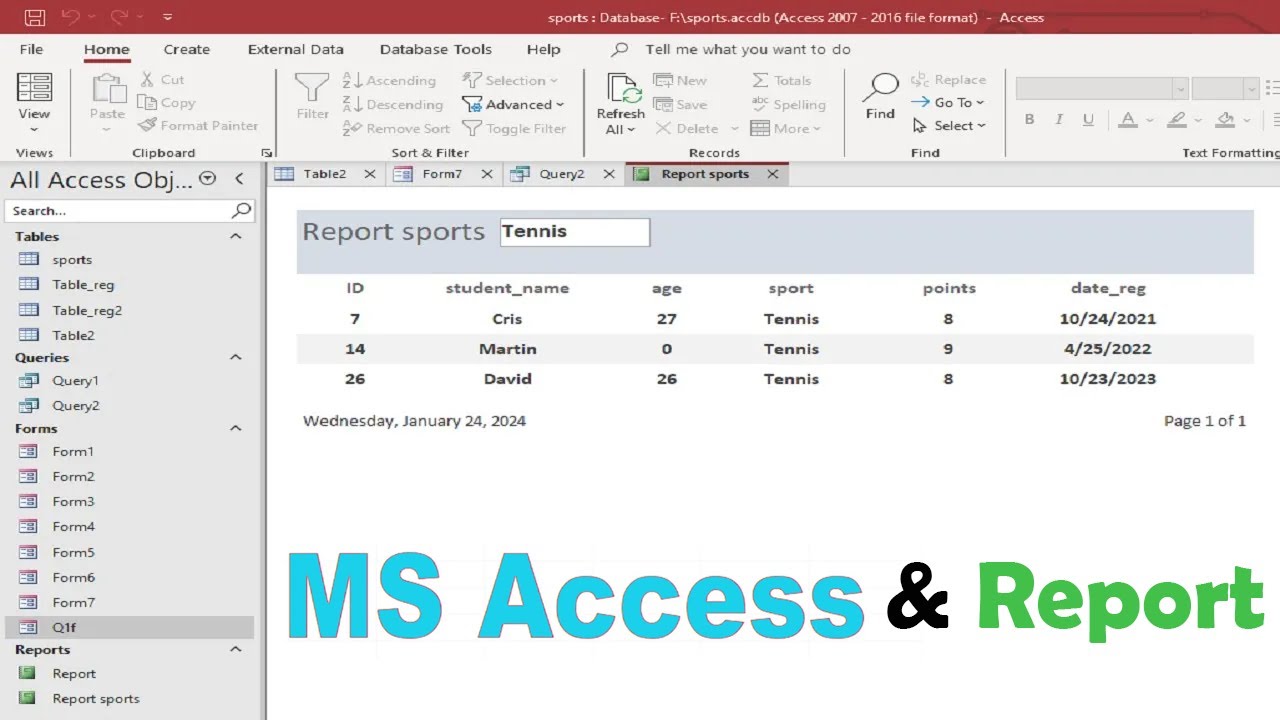This screenshot has width=1280, height=720.
Task: Open Customize Quick Access Toolbar dropdown
Action: 167,17
